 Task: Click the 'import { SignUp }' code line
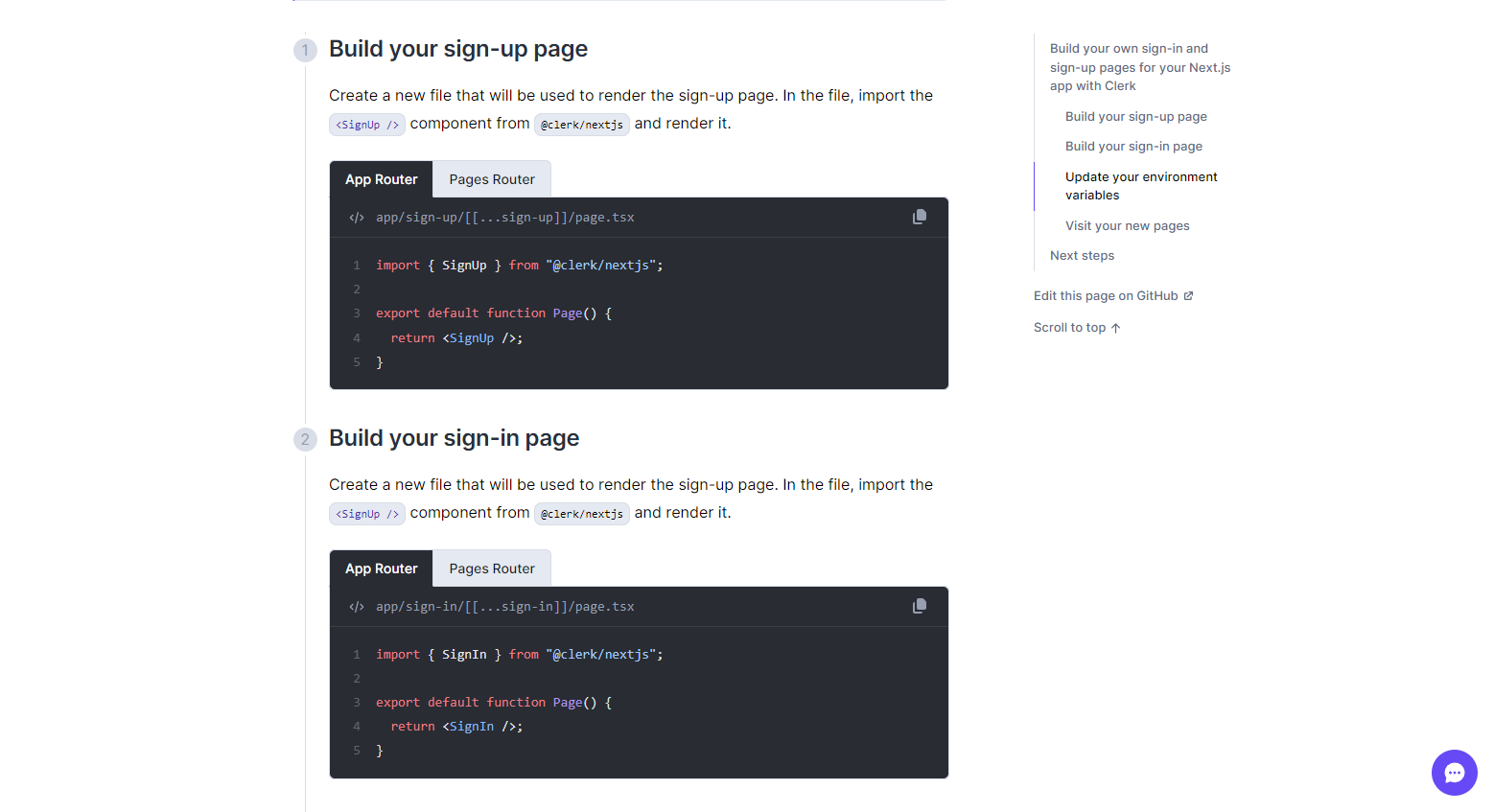(x=520, y=266)
